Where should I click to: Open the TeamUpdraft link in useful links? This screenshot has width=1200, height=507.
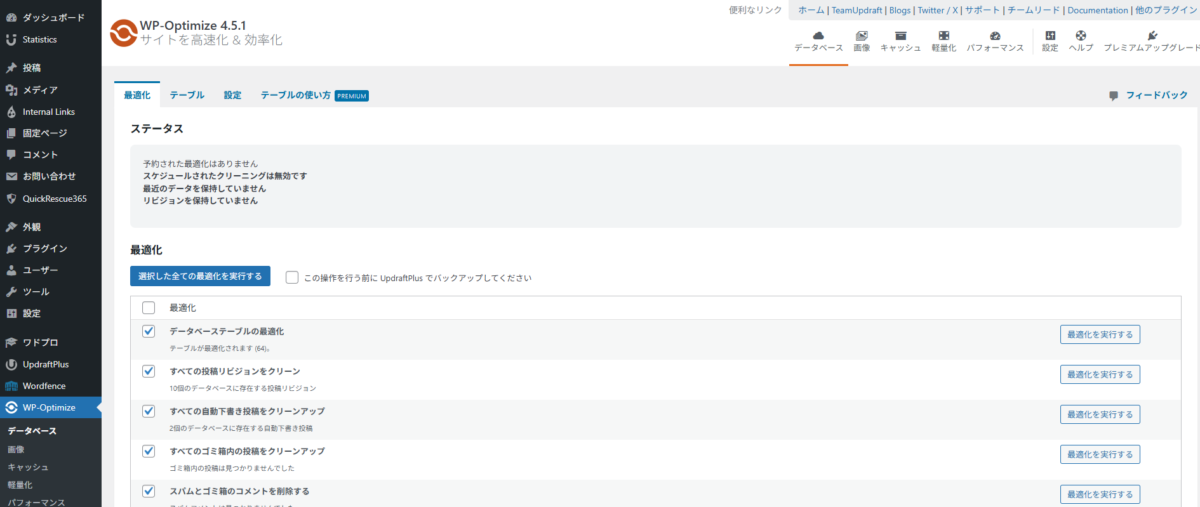point(856,10)
